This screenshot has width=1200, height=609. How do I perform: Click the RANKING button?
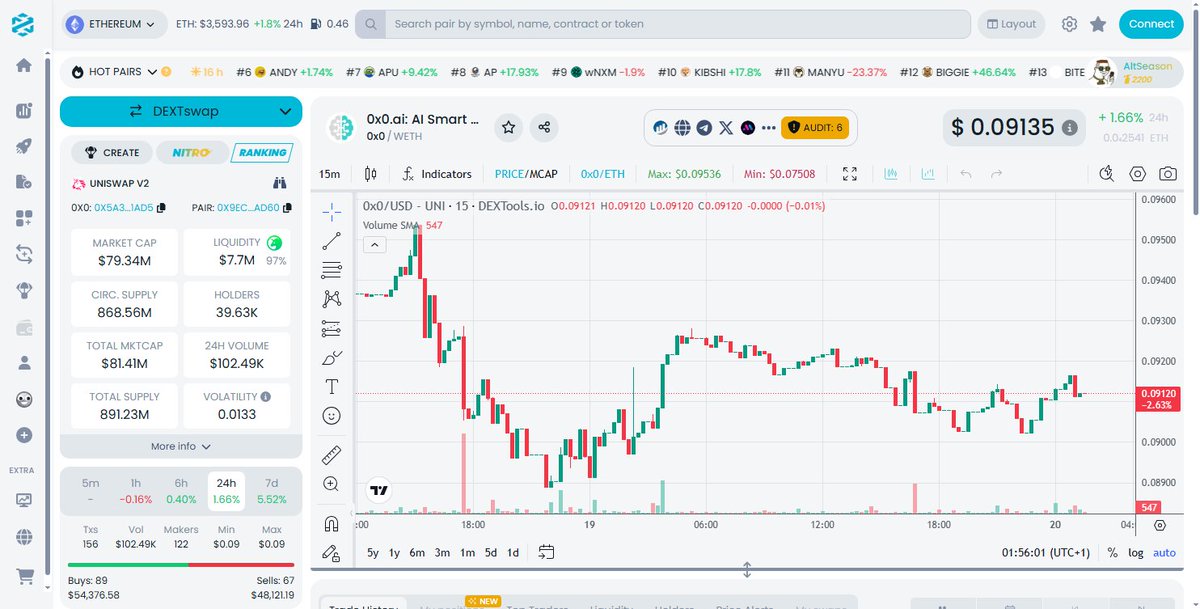(x=262, y=152)
